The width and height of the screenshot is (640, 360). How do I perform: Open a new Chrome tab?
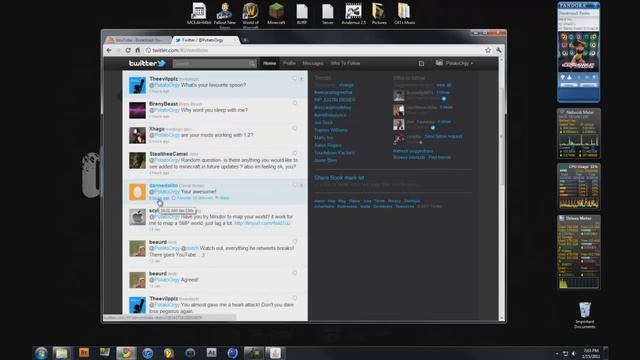245,40
